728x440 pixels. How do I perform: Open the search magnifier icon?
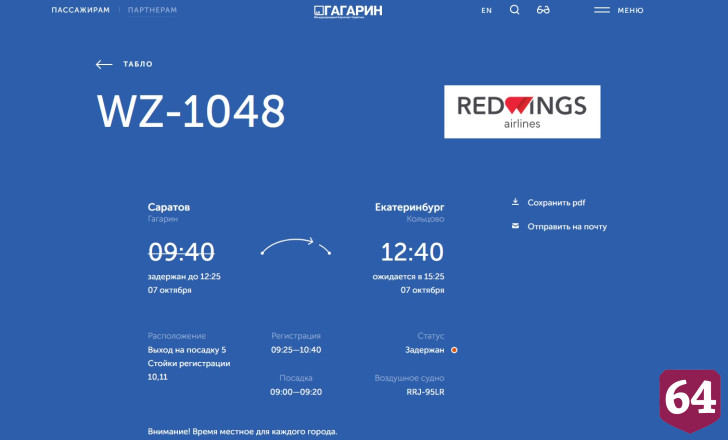pos(514,10)
